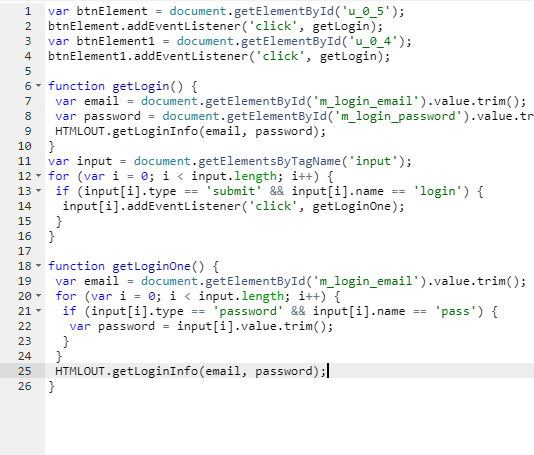
Task: Collapse the for loop on line 12
Action: 38,175
